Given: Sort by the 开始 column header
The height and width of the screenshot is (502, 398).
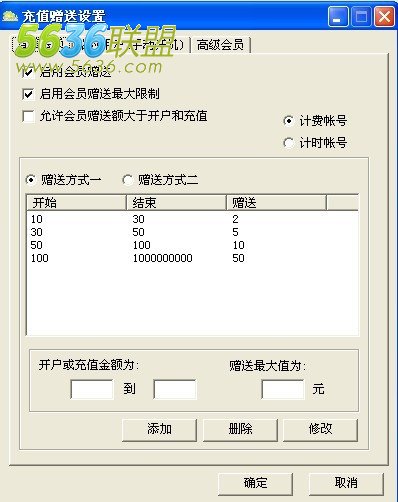Looking at the screenshot, I should point(76,203).
